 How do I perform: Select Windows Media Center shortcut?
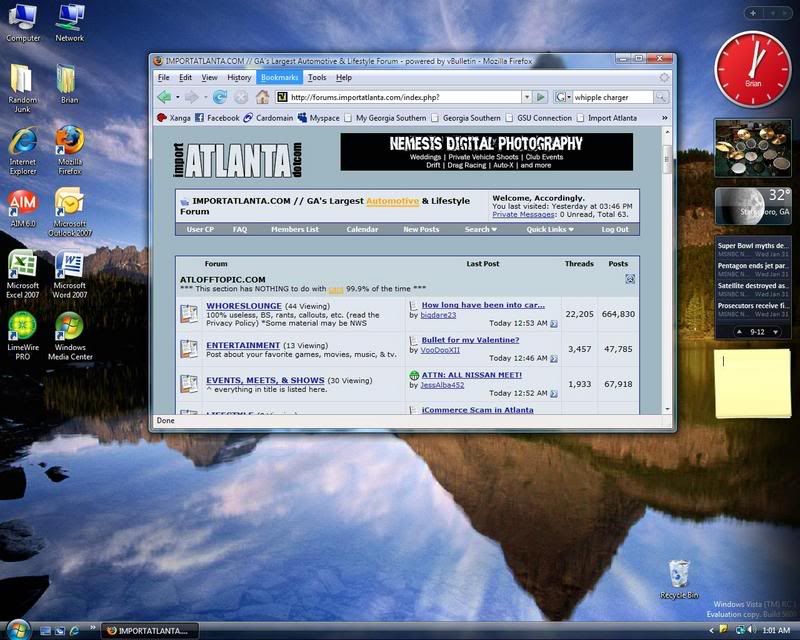pyautogui.click(x=70, y=336)
